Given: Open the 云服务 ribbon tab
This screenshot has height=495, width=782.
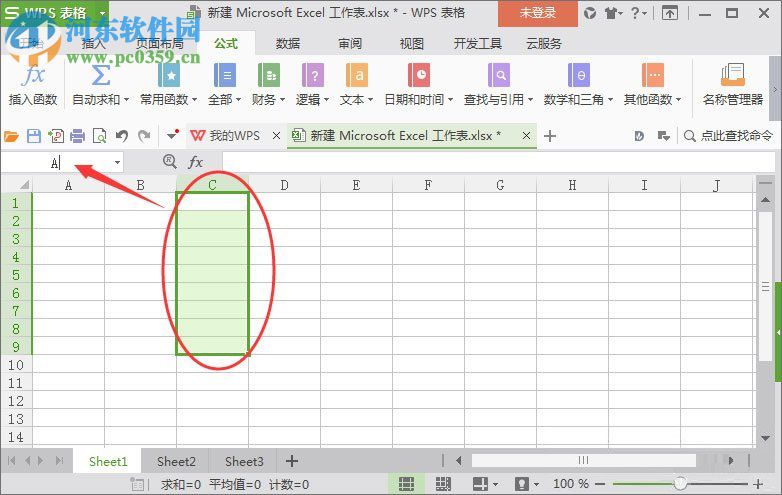Looking at the screenshot, I should point(544,43).
